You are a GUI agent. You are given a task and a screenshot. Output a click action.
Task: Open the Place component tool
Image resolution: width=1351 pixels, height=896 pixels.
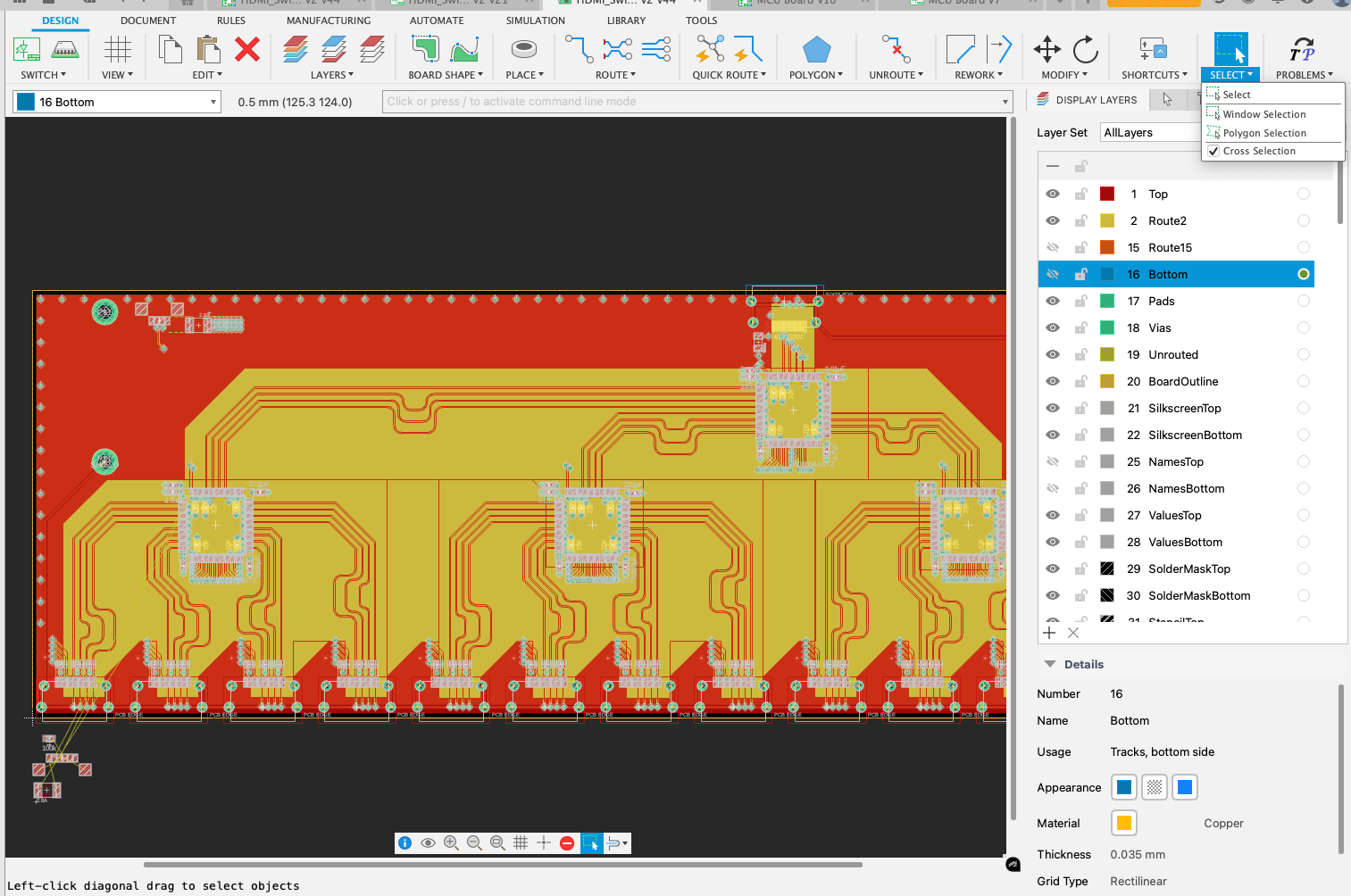click(524, 50)
